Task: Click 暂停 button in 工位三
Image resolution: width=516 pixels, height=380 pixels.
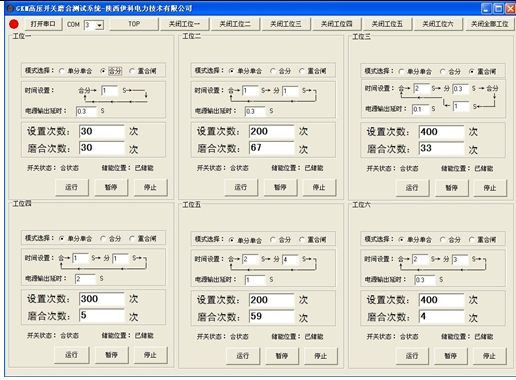Action: click(x=452, y=188)
